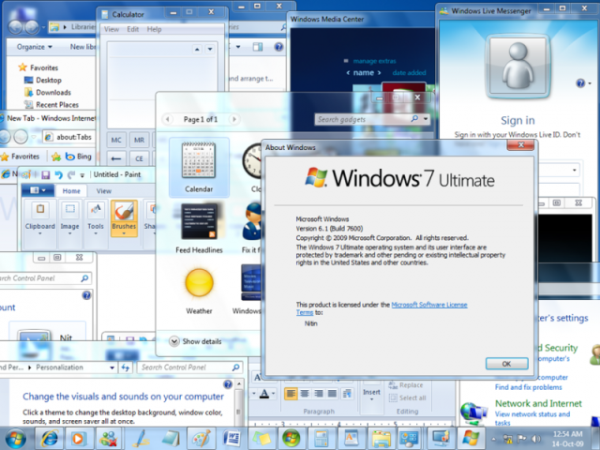Screen dimensions: 600x450
Task: Click Select all in WordPad Editing group
Action: [x=407, y=398]
